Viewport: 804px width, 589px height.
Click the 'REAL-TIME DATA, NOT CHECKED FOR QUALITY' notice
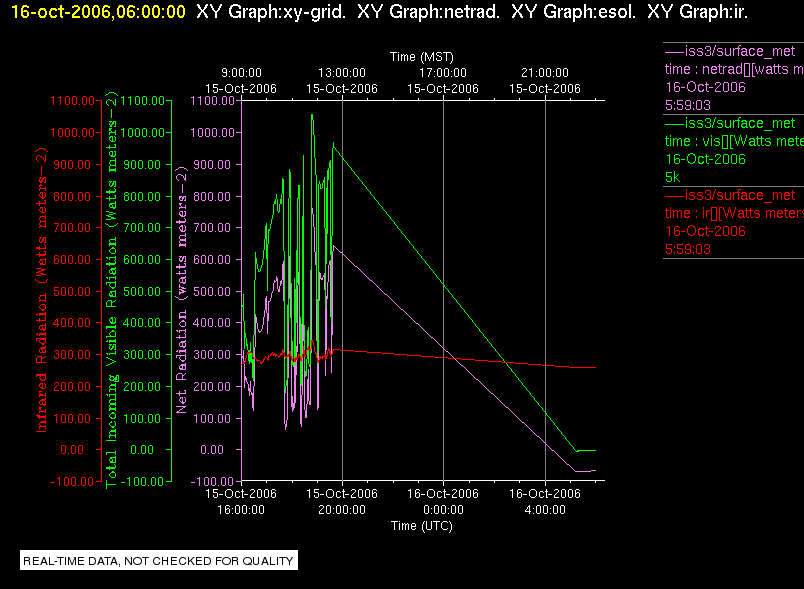pyautogui.click(x=158, y=561)
